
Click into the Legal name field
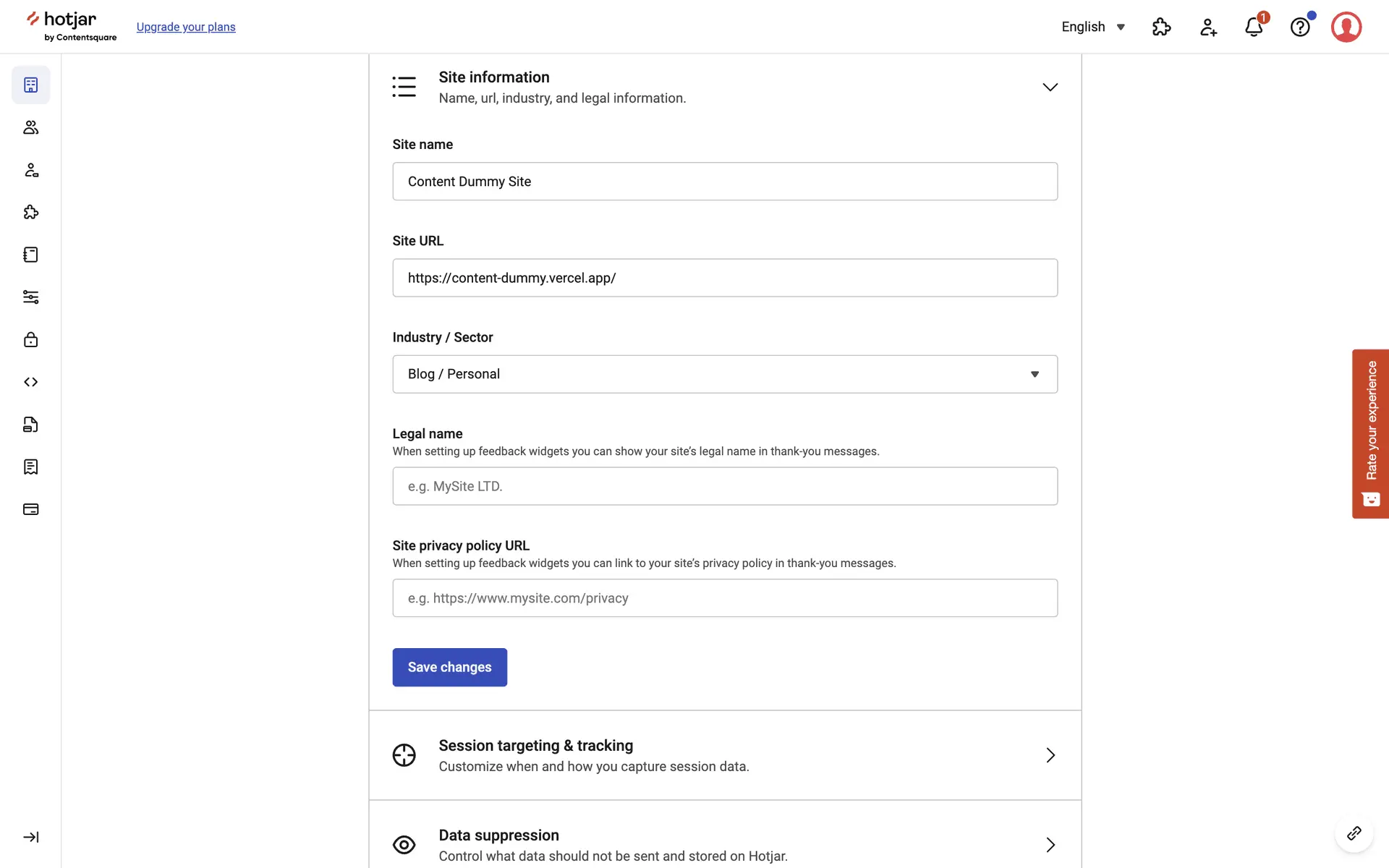coord(724,486)
